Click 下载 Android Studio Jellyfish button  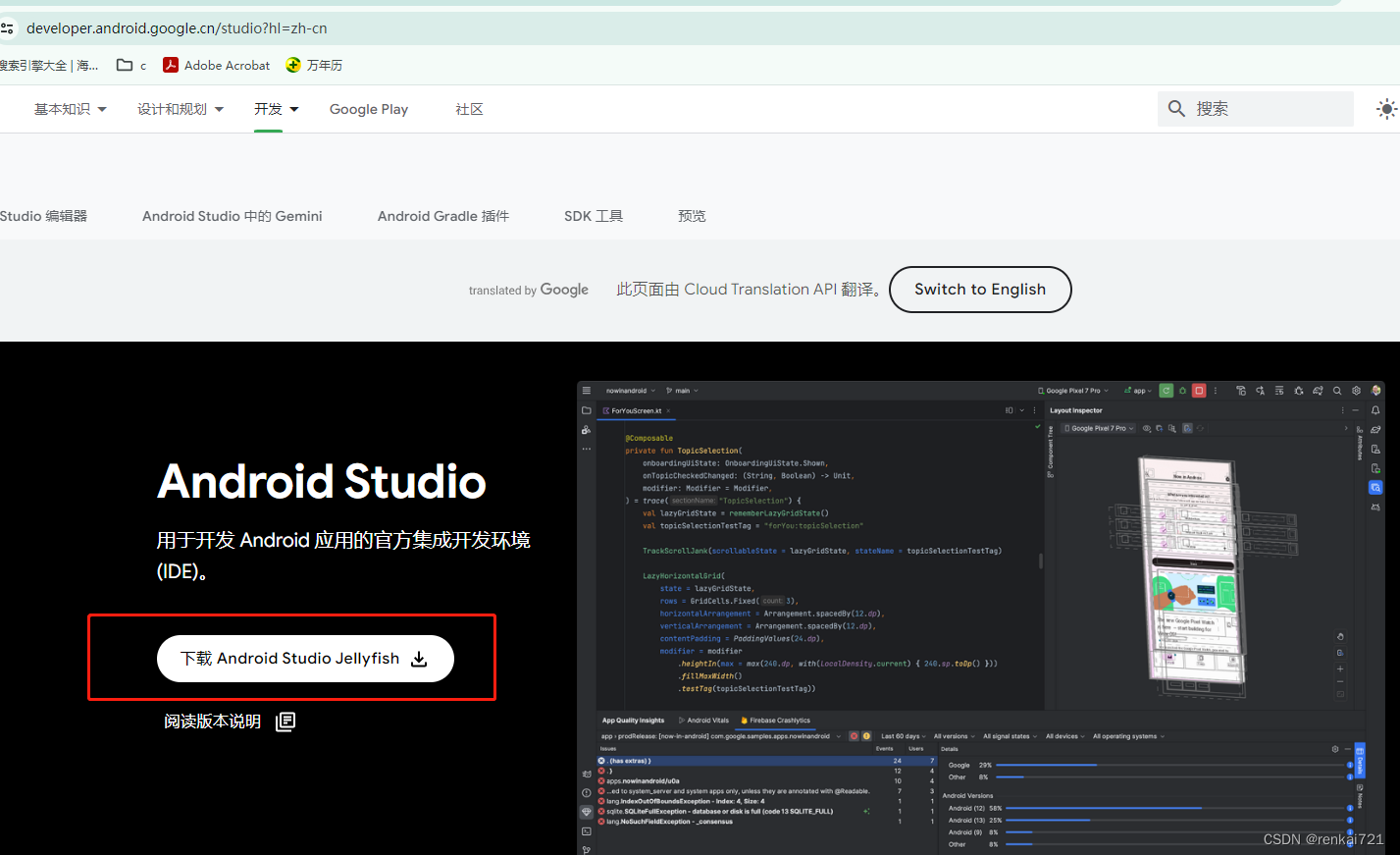305,659
